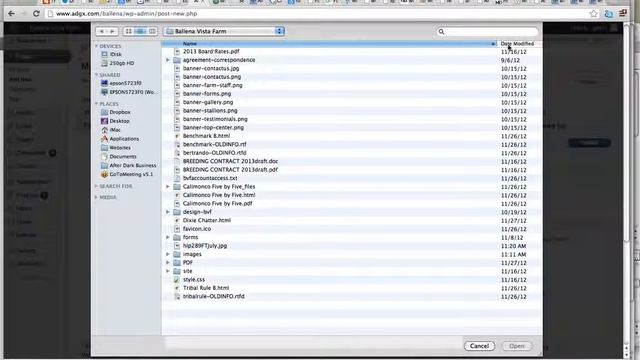Screen dimensions: 640x360
Task: Sort files by Date Modified column
Action: 519,44
